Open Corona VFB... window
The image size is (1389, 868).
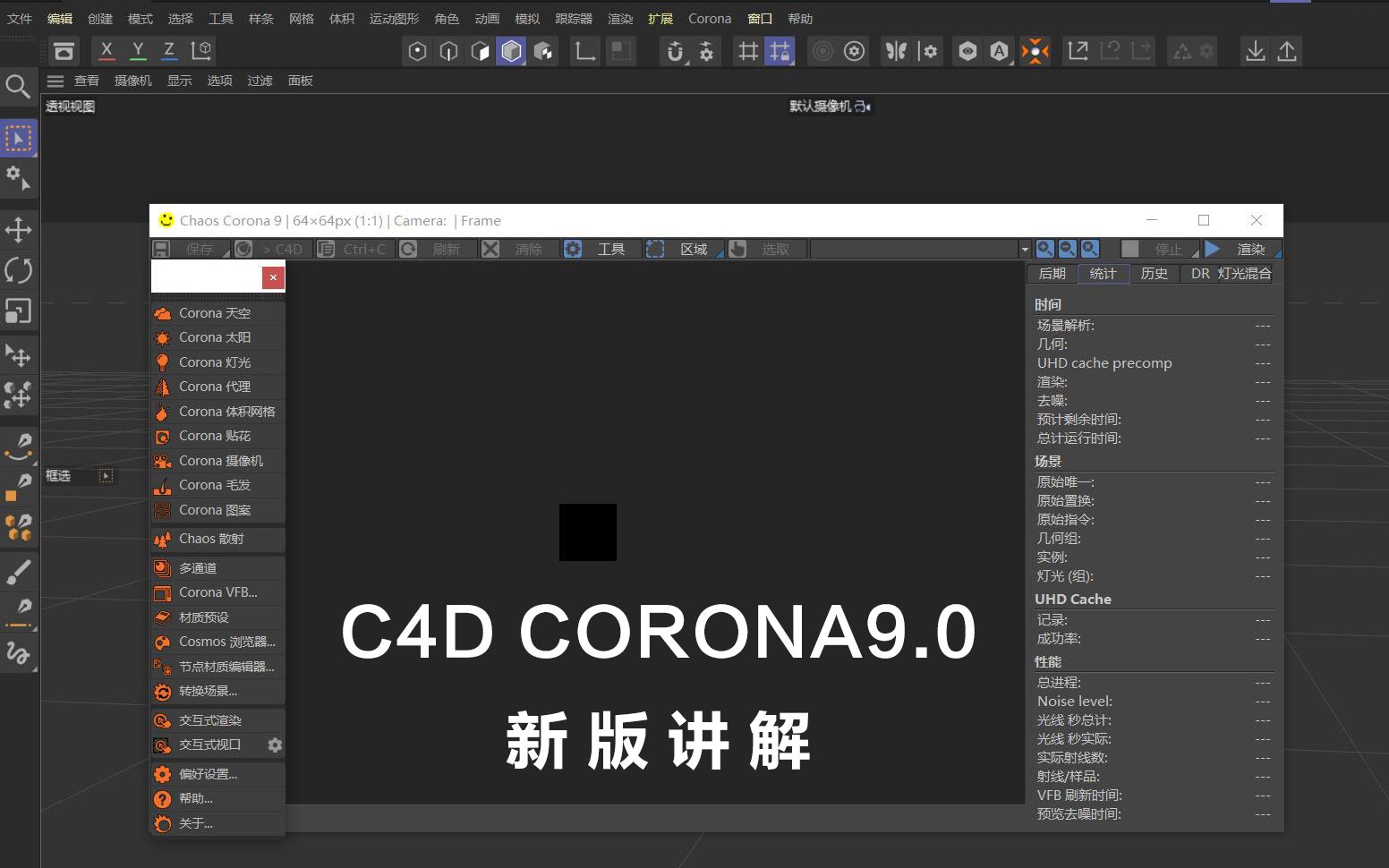(218, 592)
